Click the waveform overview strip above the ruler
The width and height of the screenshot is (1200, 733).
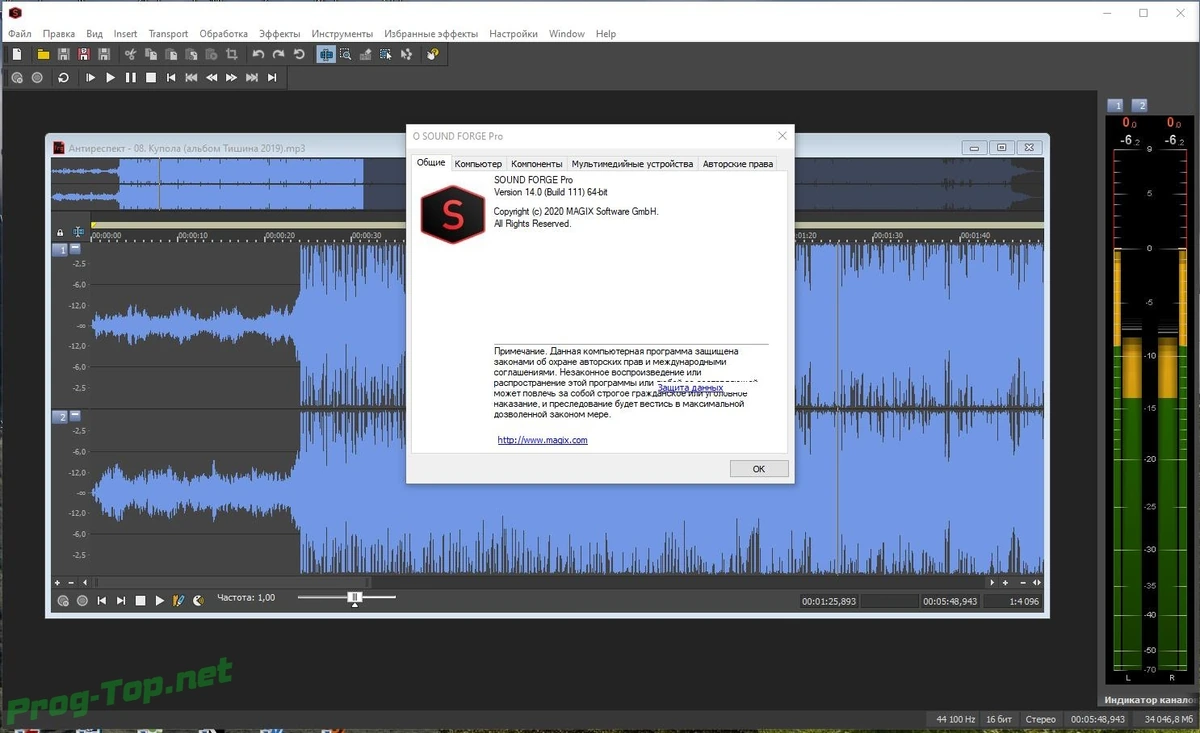tap(547, 184)
